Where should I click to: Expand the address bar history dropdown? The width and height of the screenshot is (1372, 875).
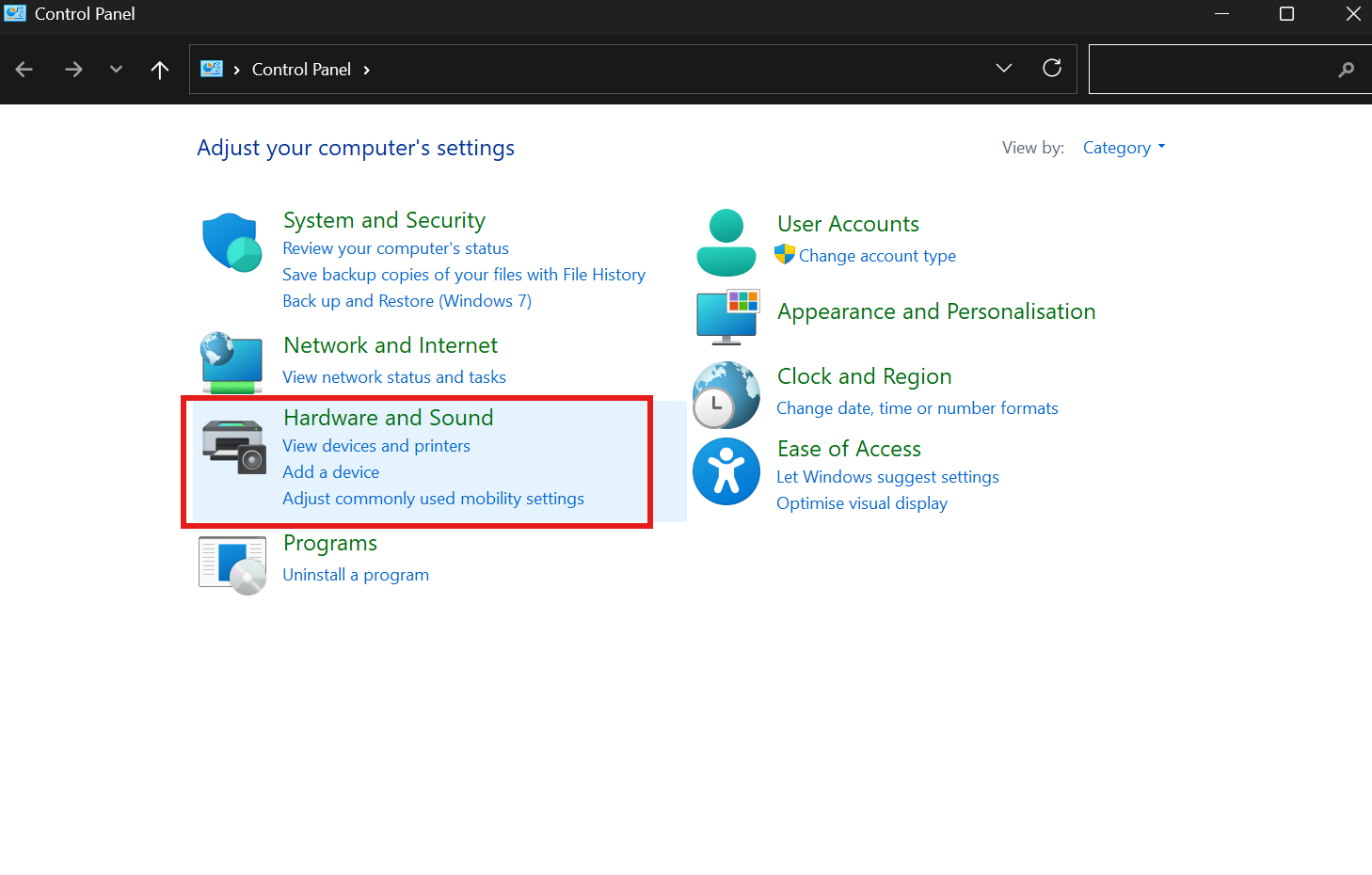(1004, 68)
